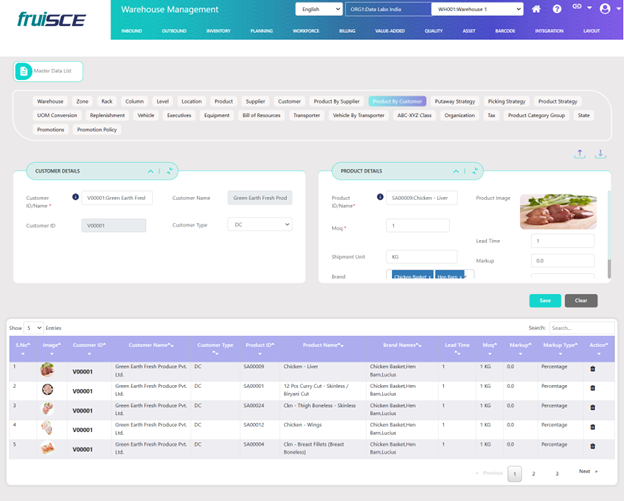This screenshot has width=624, height=501.
Task: Click the upload icon above product details
Action: (x=580, y=154)
